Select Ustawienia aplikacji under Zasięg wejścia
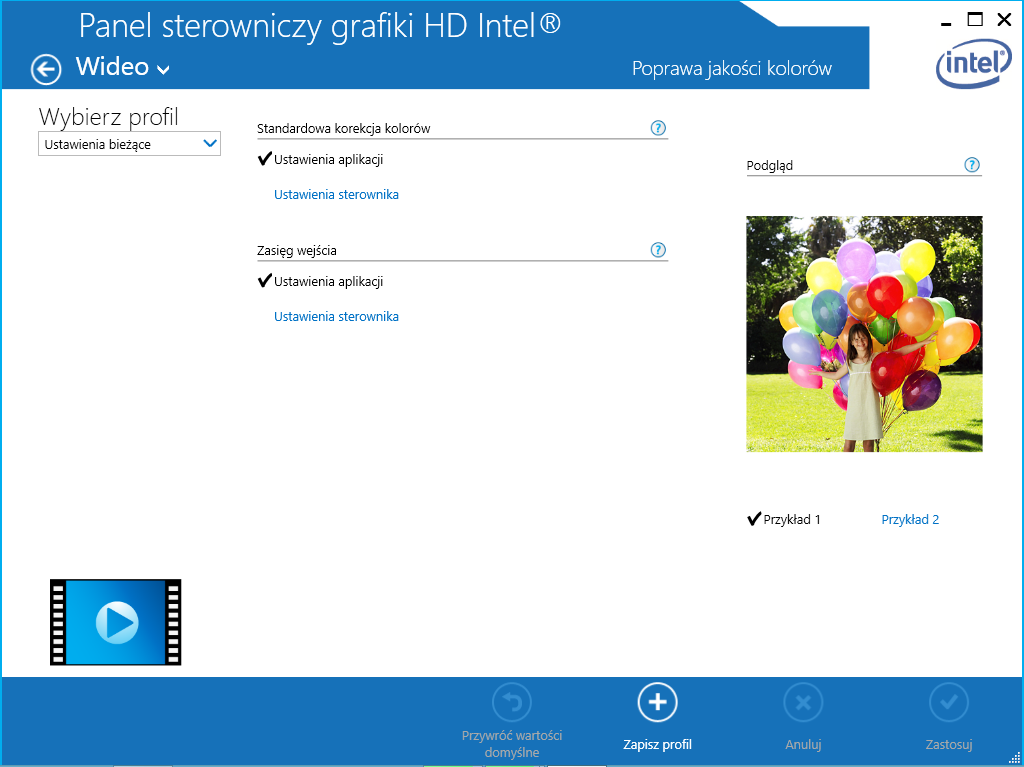1024x767 pixels. pyautogui.click(x=320, y=281)
